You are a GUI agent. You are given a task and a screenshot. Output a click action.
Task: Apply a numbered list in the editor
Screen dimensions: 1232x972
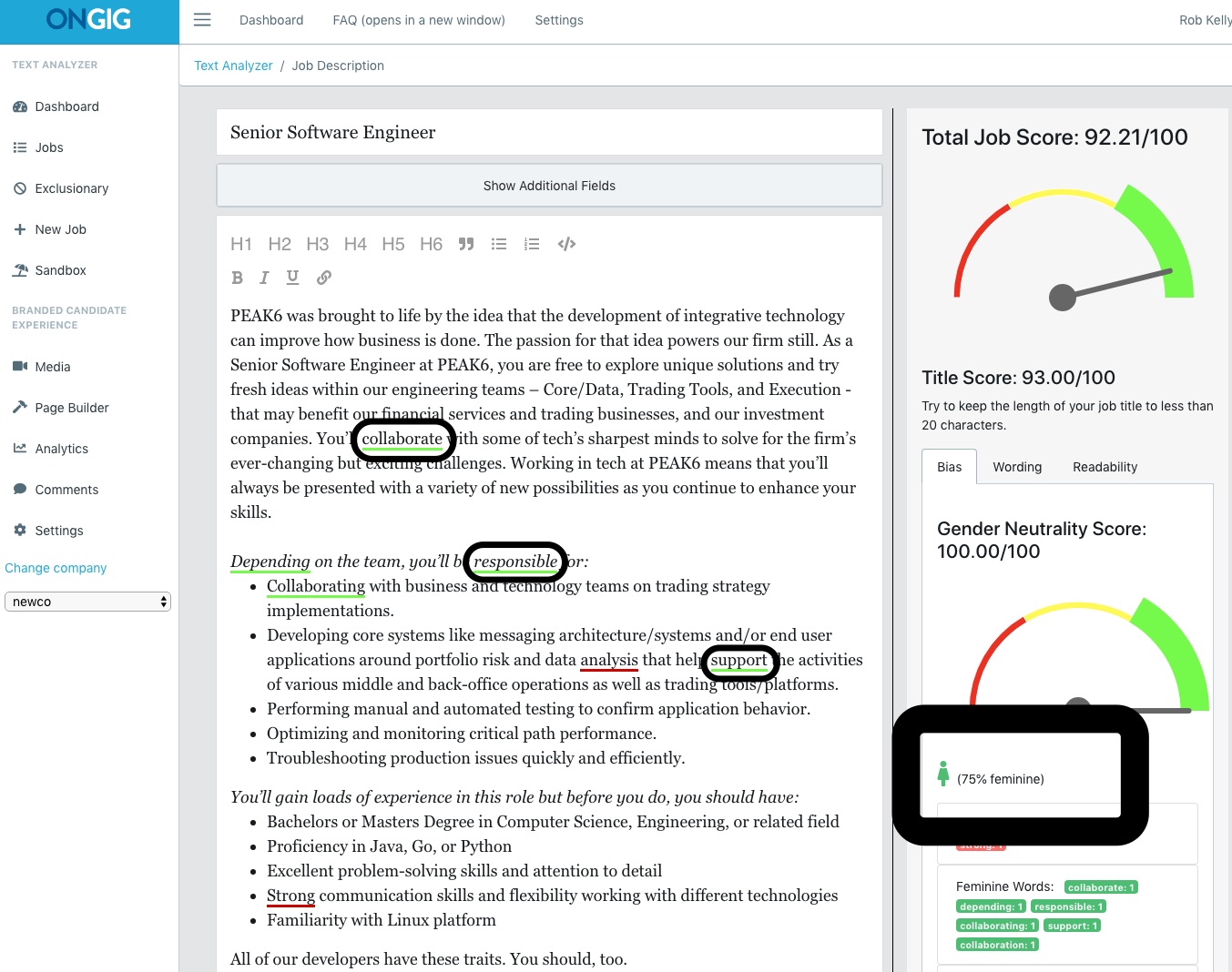pyautogui.click(x=532, y=244)
